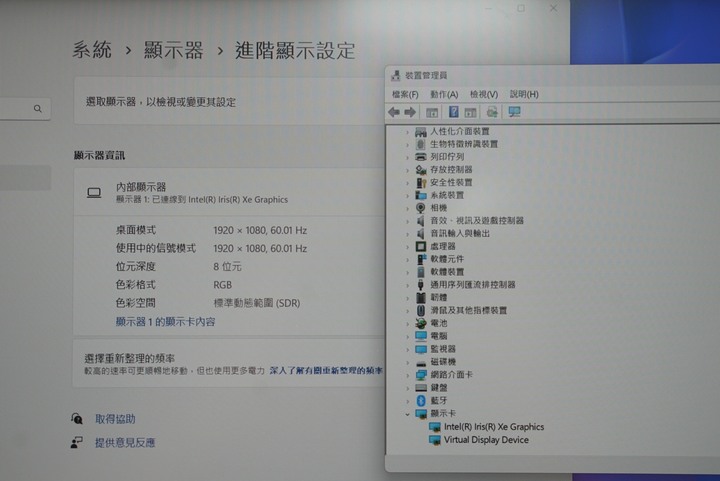The height and width of the screenshot is (481, 720).
Task: Expand the 列印佇列 category
Action: pos(407,157)
